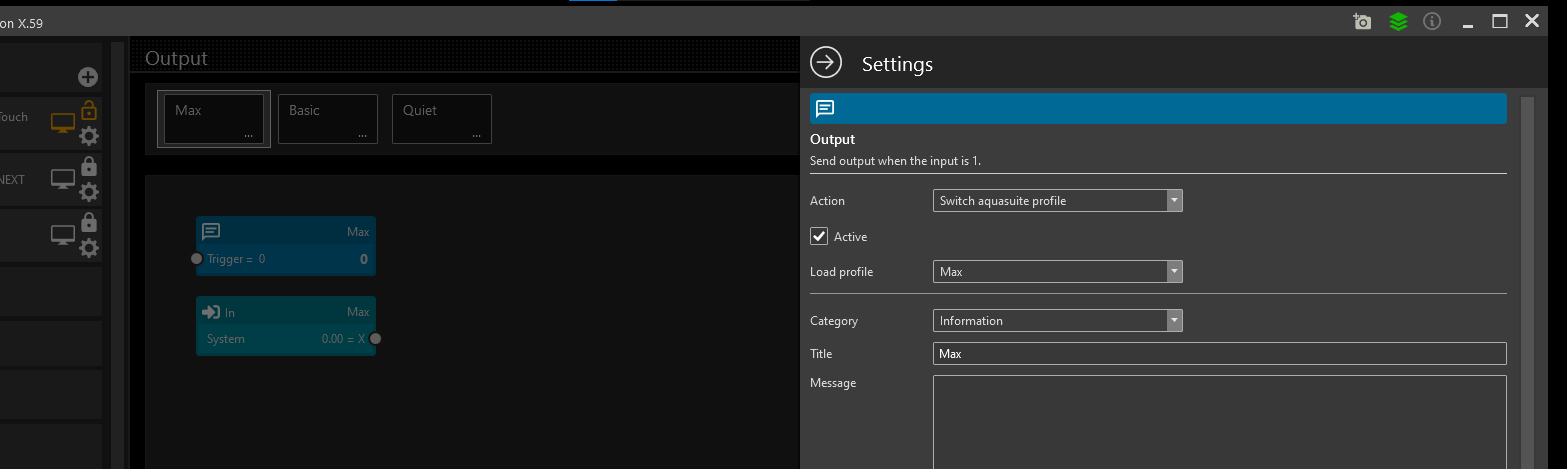Click the padlock icon for NEXT device

tap(89, 166)
